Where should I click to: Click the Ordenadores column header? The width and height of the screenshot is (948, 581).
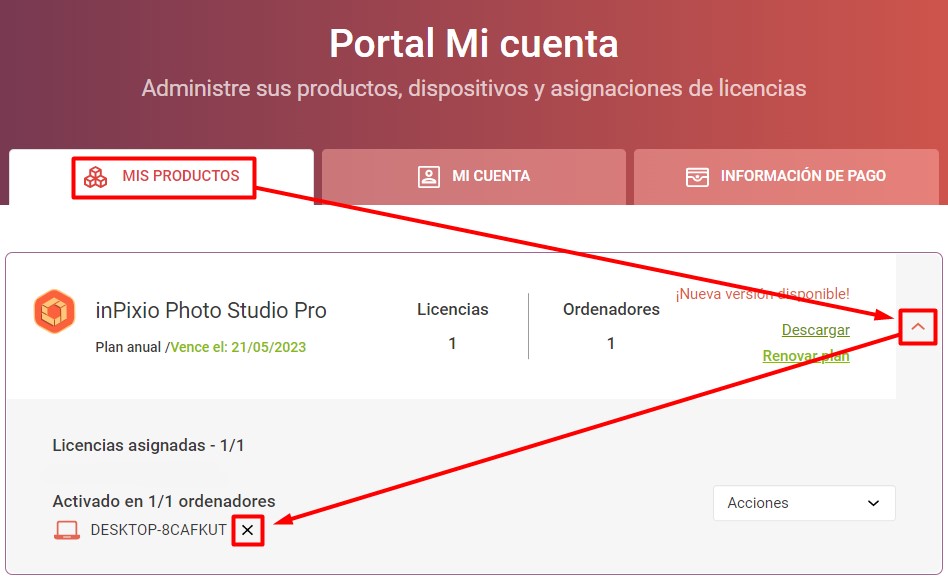click(x=611, y=309)
